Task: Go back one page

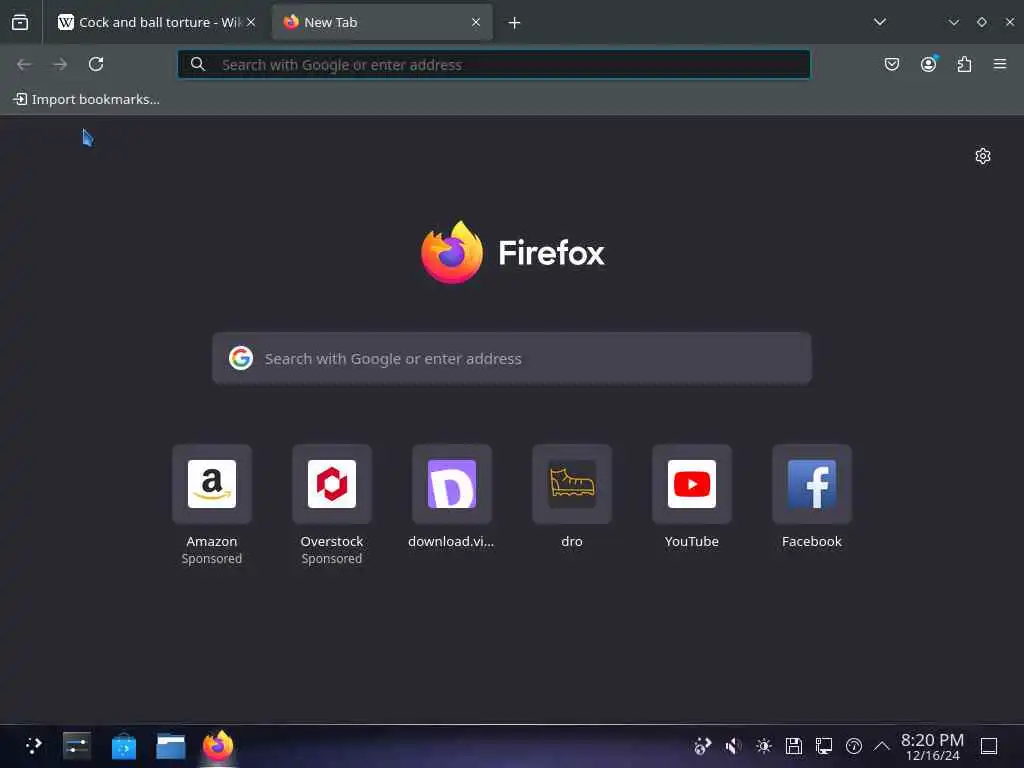Action: [x=24, y=64]
